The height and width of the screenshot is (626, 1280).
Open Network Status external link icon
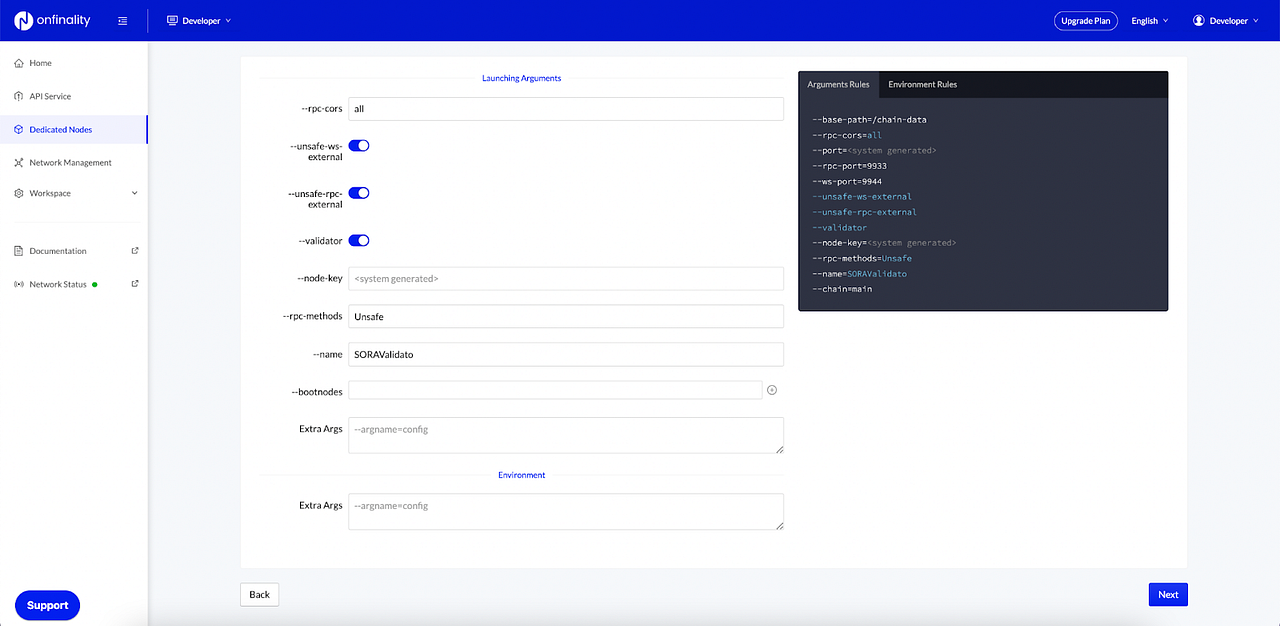(135, 284)
